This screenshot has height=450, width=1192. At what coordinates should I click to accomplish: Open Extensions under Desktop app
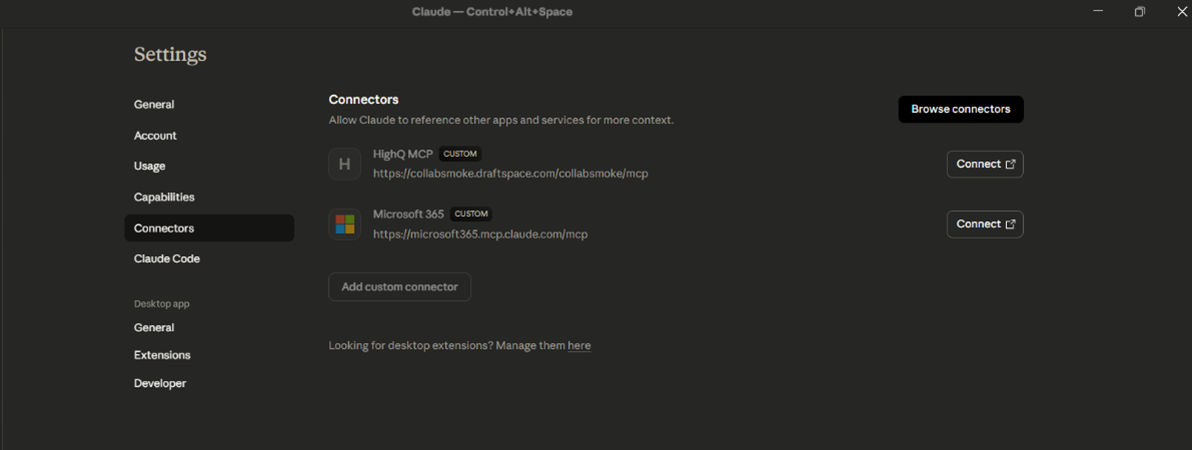162,355
